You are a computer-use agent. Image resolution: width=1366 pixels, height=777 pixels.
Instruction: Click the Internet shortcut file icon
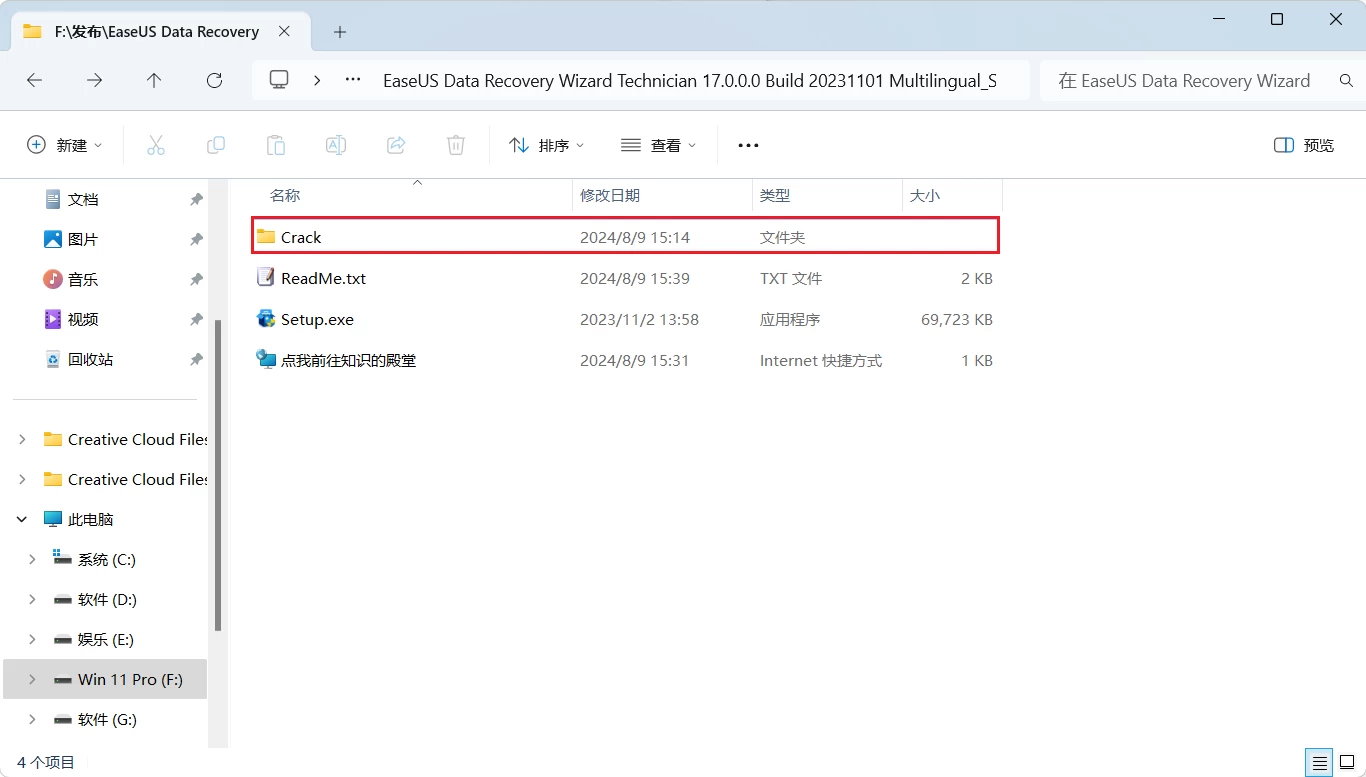[266, 359]
